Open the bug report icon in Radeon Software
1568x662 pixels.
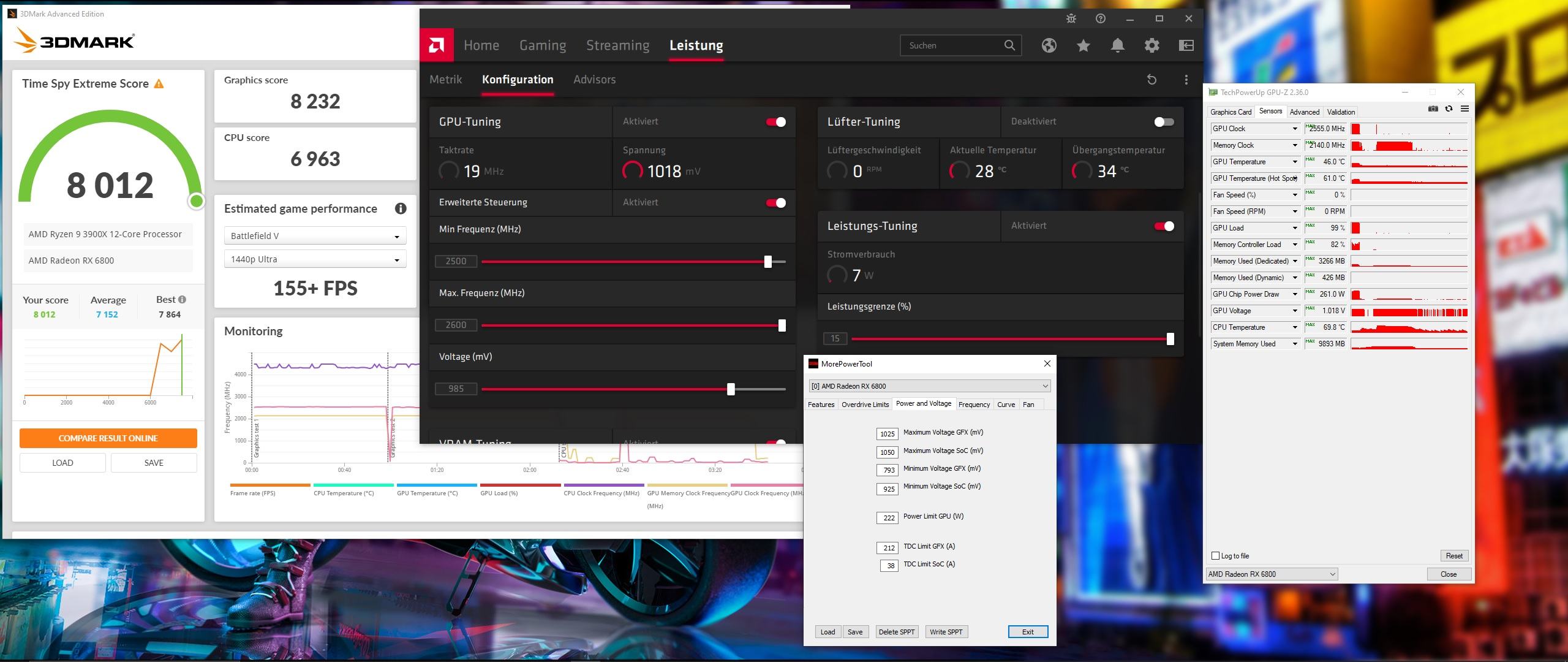click(x=1071, y=19)
